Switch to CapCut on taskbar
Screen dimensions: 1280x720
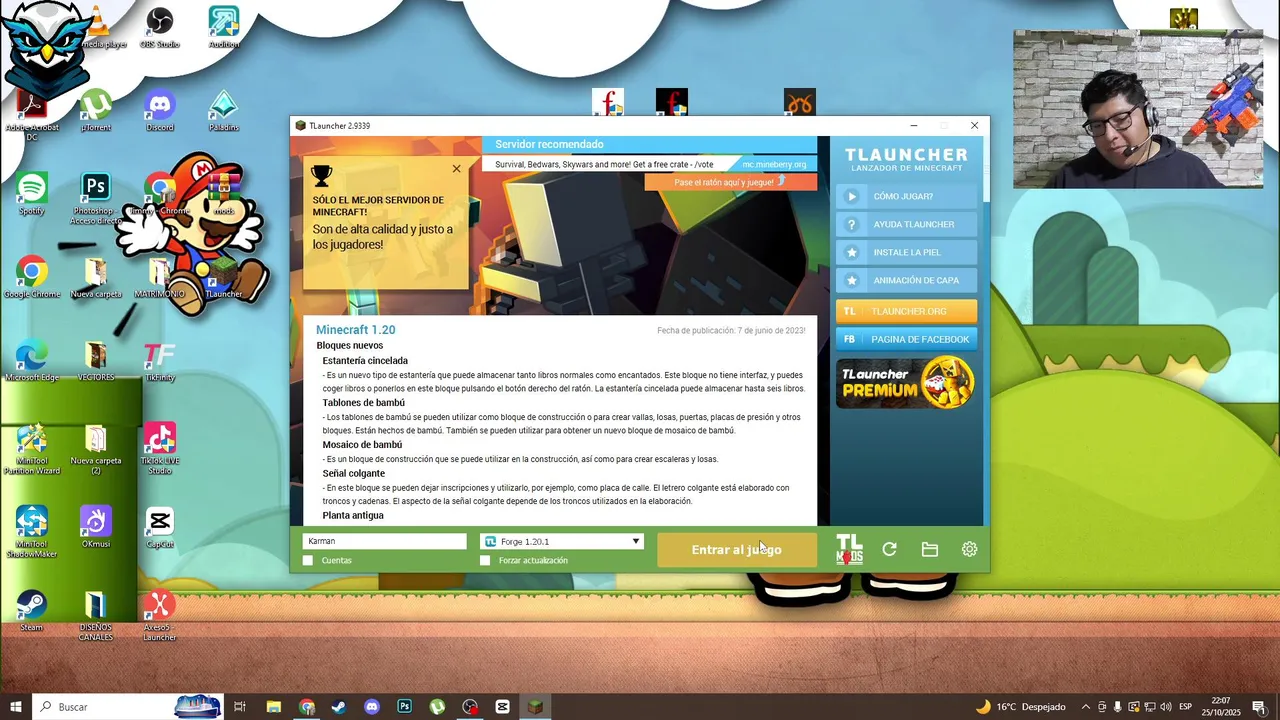pos(502,706)
